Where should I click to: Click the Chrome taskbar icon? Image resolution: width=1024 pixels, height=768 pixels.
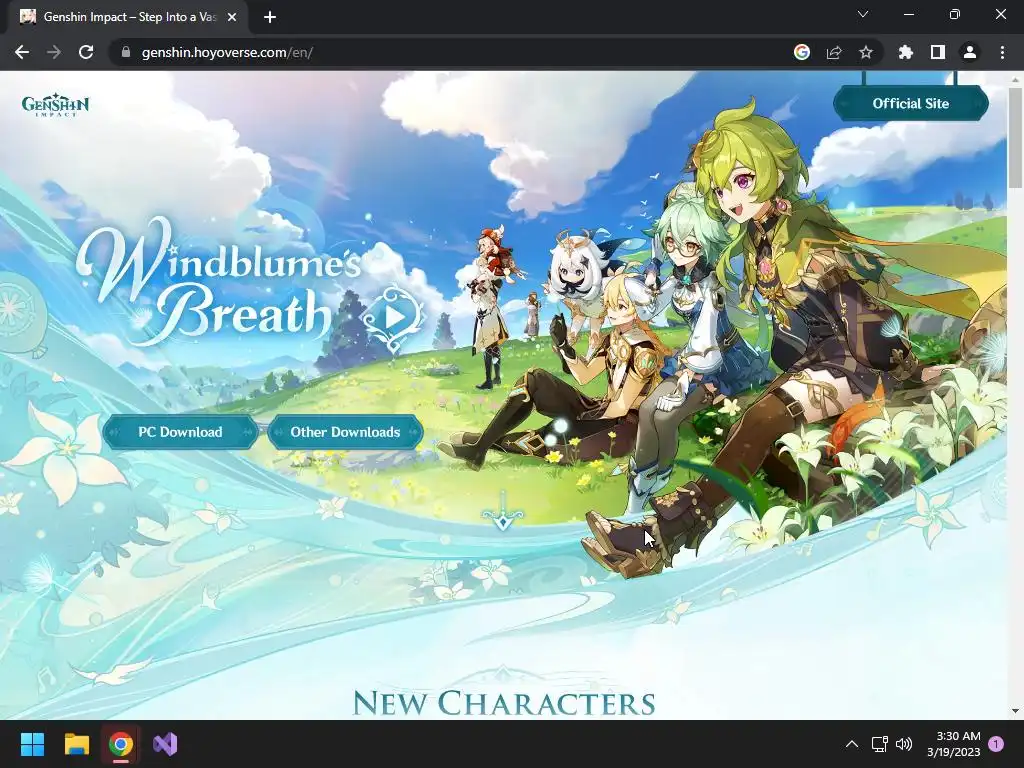(x=121, y=744)
